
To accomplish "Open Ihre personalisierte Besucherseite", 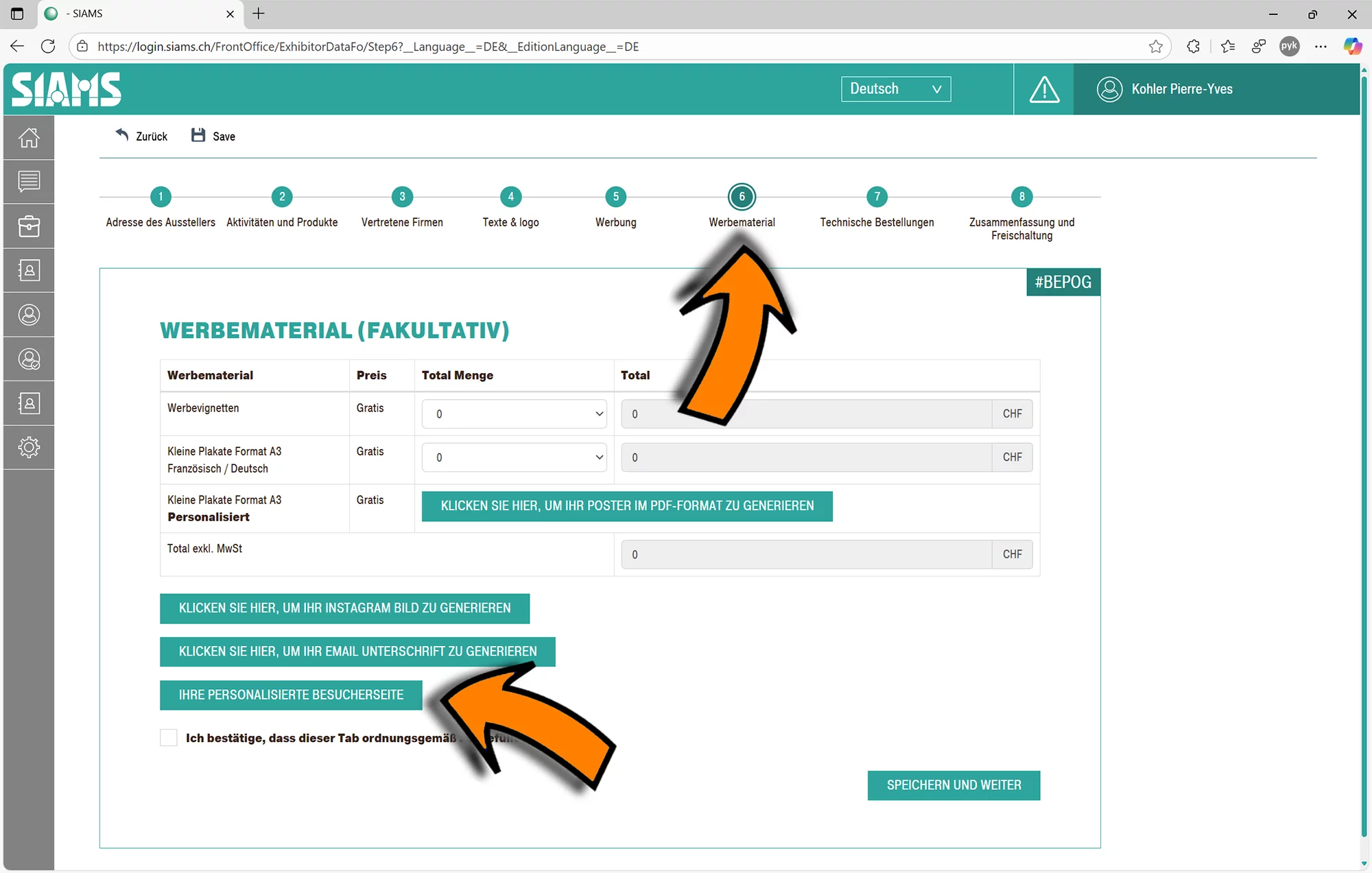I will pos(291,695).
